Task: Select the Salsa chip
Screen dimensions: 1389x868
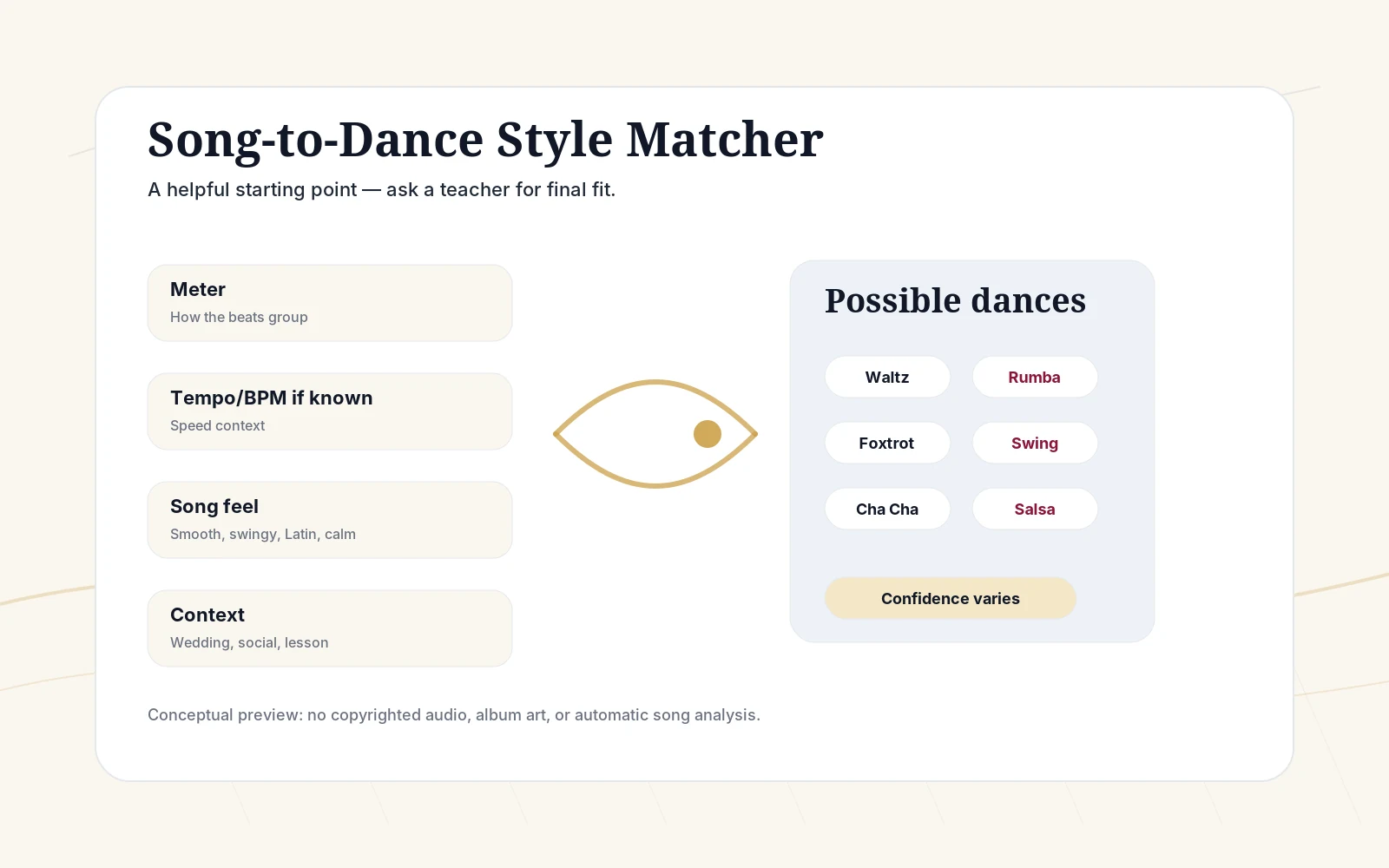Action: (x=1035, y=509)
